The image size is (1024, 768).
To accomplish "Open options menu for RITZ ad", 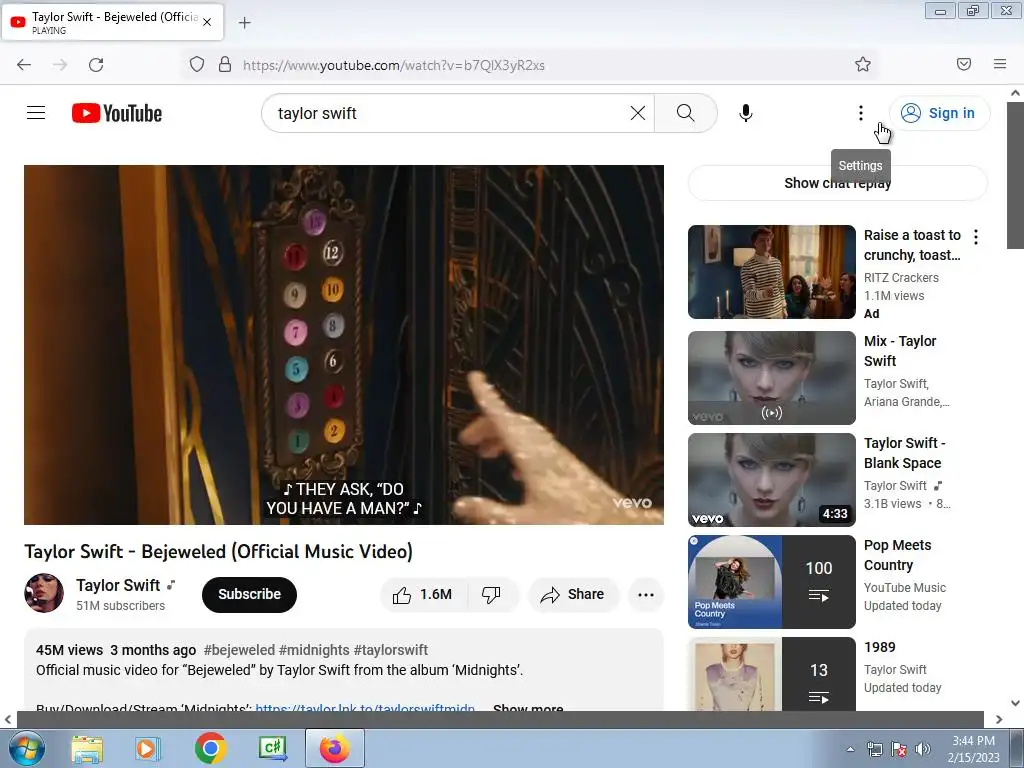I will point(976,237).
